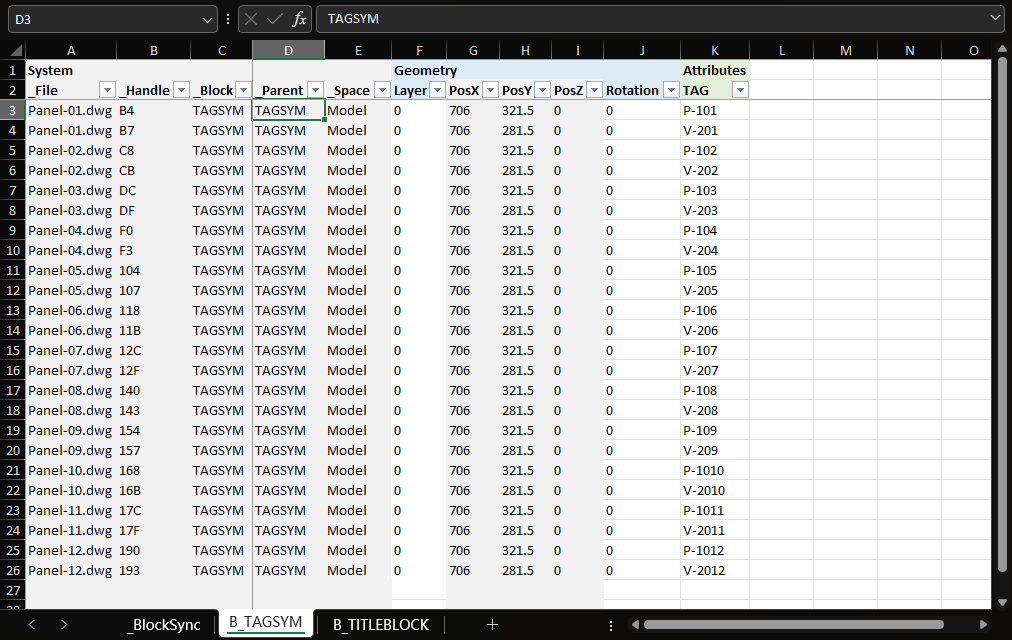This screenshot has width=1012, height=640.
Task: Select Model cell in row 7
Action: 358,190
